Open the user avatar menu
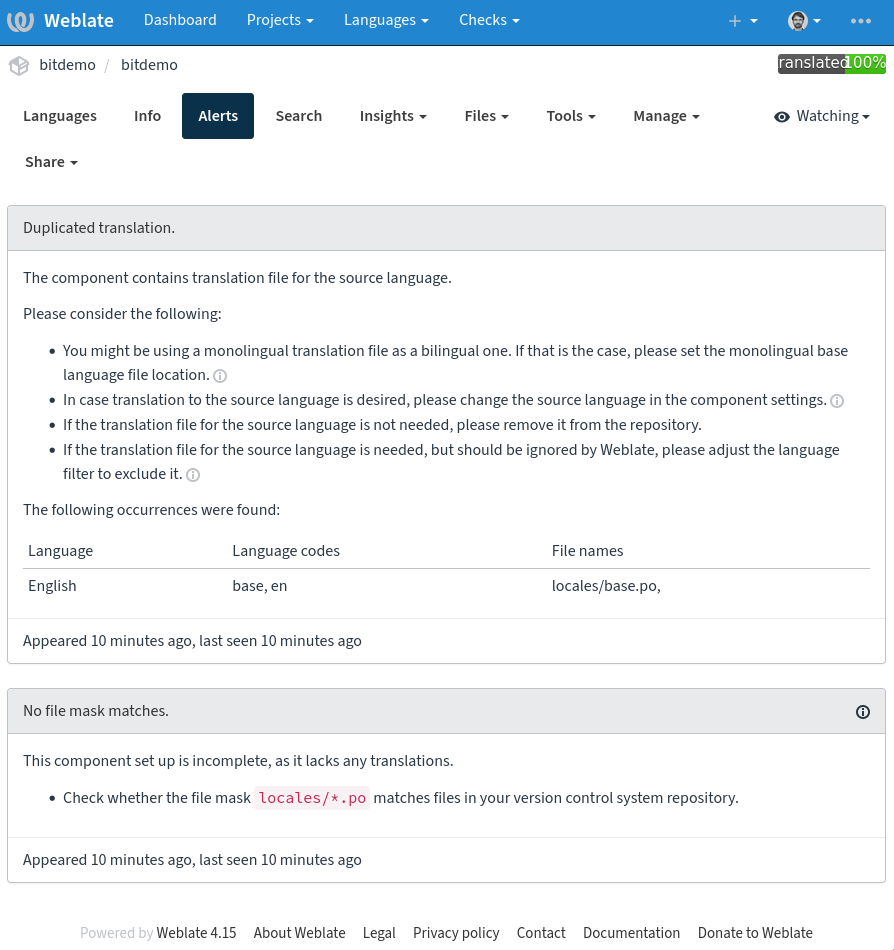The height and width of the screenshot is (950, 894). 804,21
